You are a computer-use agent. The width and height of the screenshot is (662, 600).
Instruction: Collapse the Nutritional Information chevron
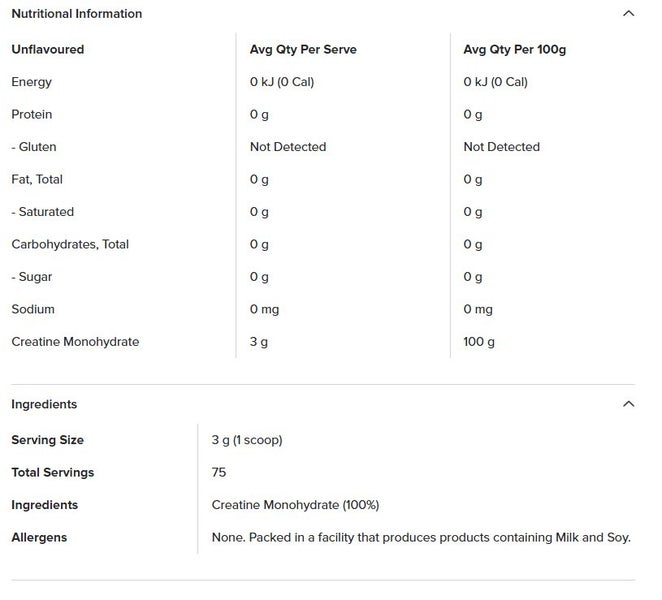point(628,14)
